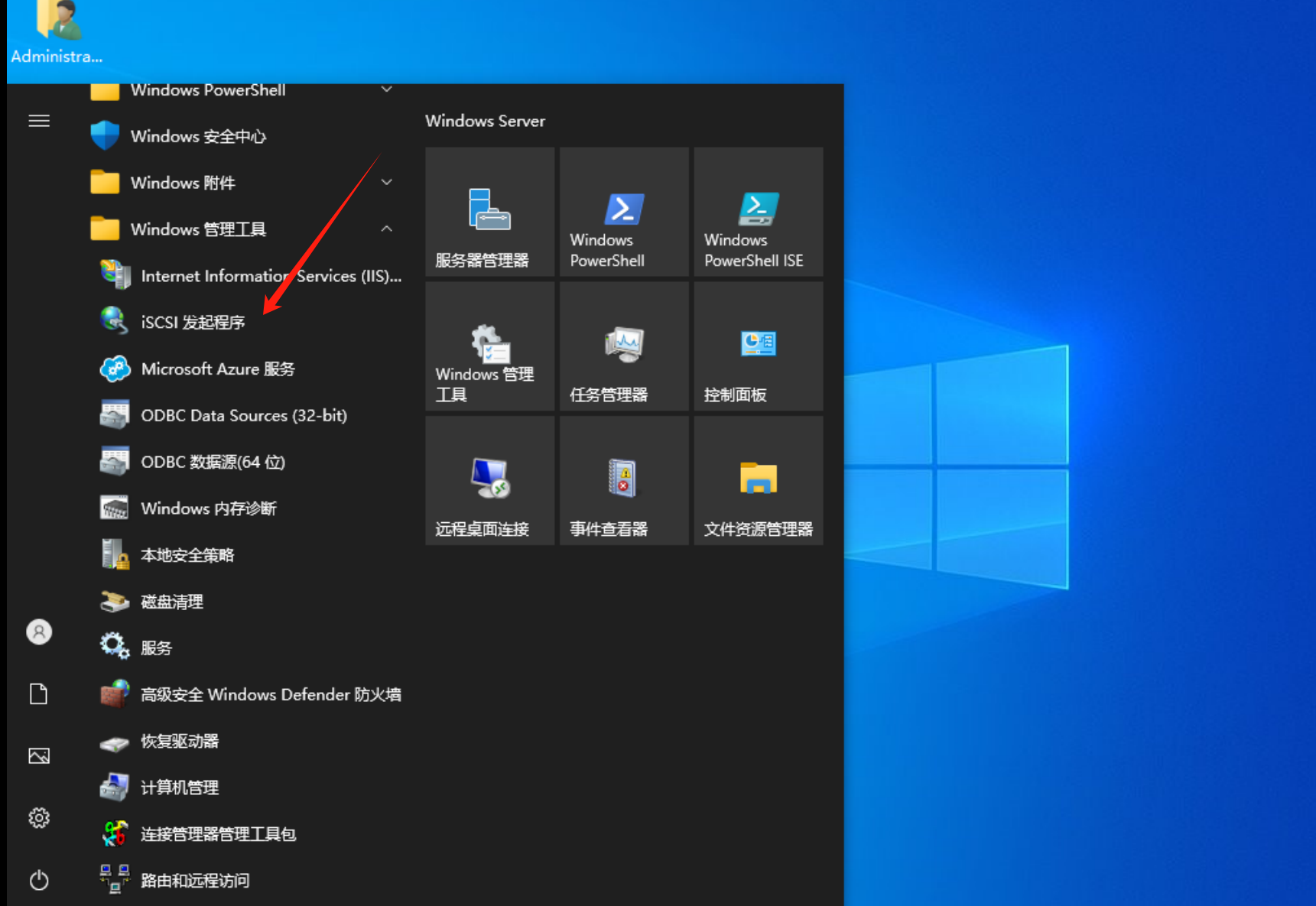
Task: Start 远程桌面连接 from the tiles
Action: coord(489,481)
